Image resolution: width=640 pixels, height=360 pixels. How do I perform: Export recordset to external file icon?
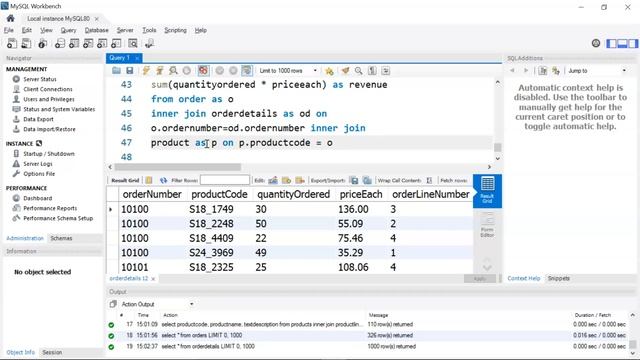(x=354, y=180)
